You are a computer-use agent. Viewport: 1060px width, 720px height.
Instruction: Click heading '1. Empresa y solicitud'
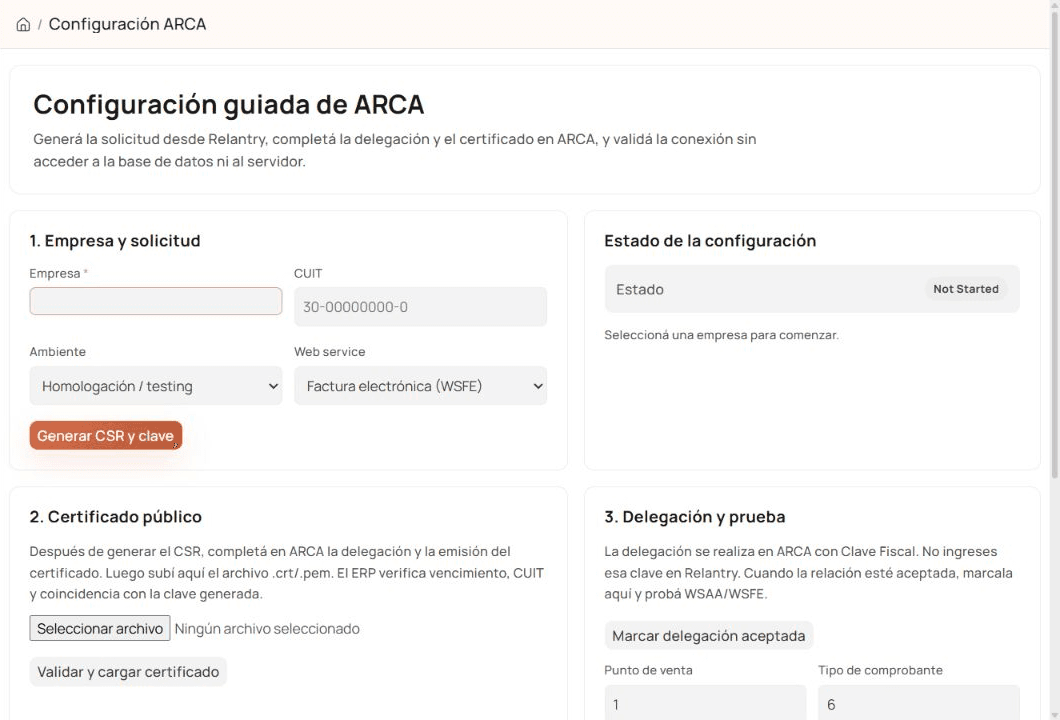coord(115,241)
